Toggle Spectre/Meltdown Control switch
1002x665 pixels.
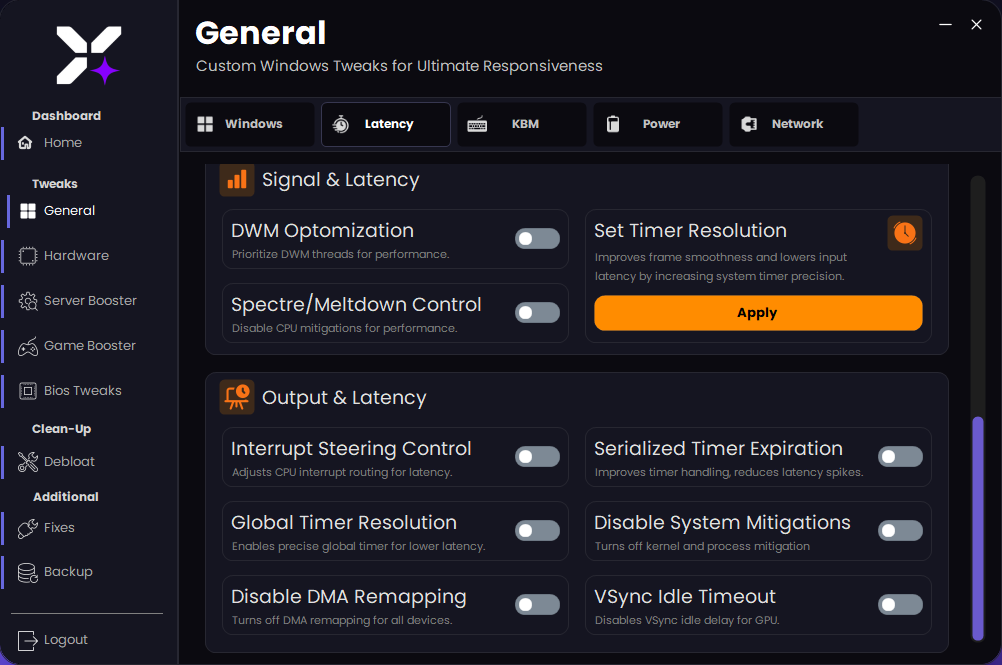coord(537,313)
